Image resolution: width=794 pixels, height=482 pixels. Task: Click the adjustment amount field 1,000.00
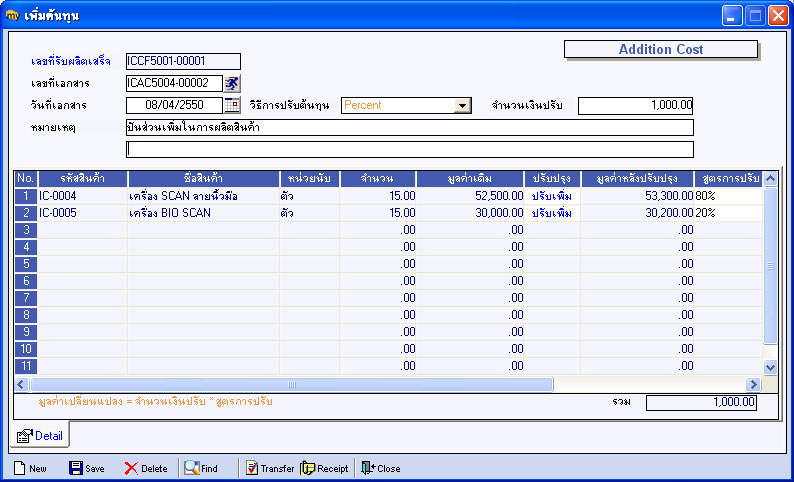(636, 106)
